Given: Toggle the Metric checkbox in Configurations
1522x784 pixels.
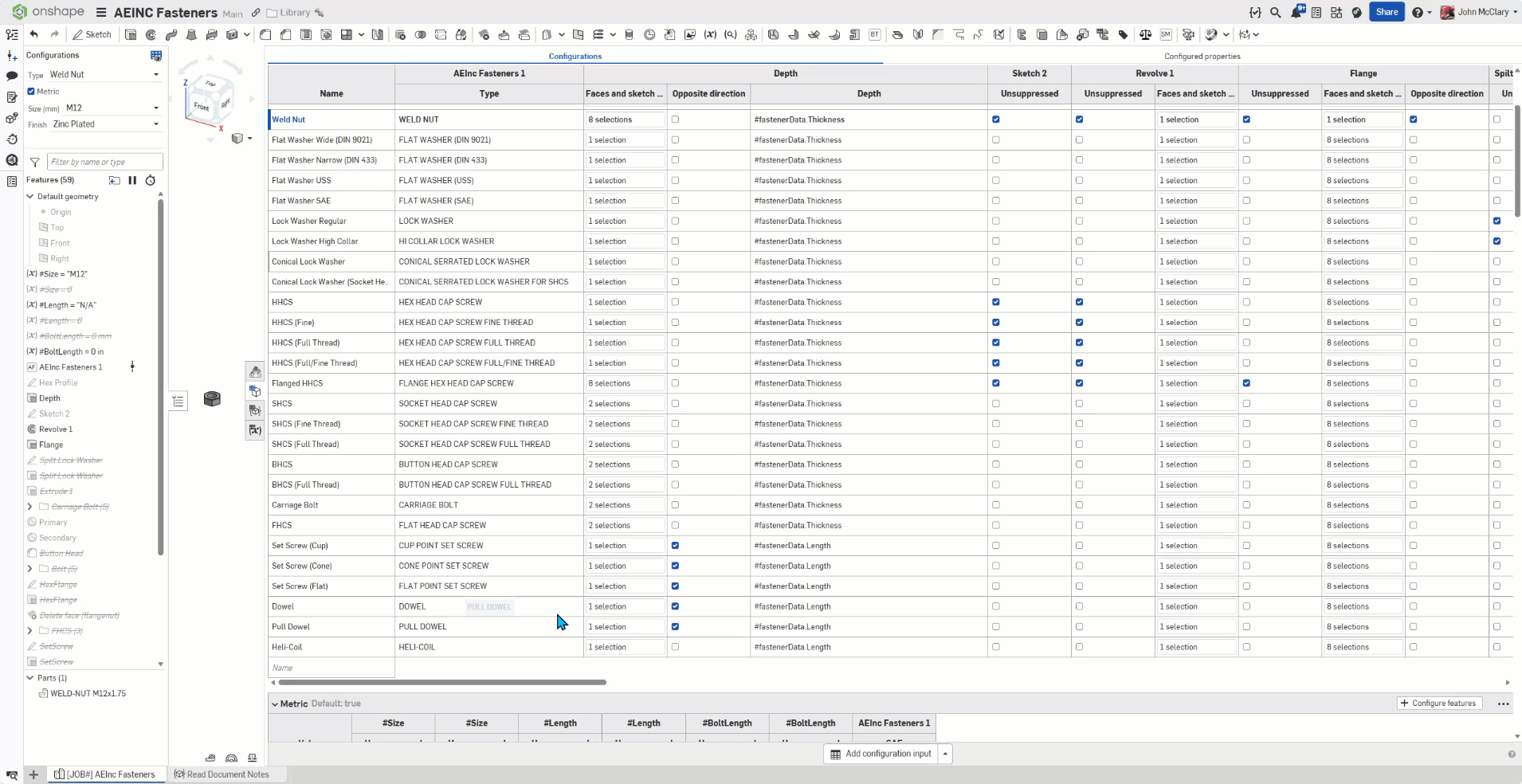Looking at the screenshot, I should [x=31, y=91].
